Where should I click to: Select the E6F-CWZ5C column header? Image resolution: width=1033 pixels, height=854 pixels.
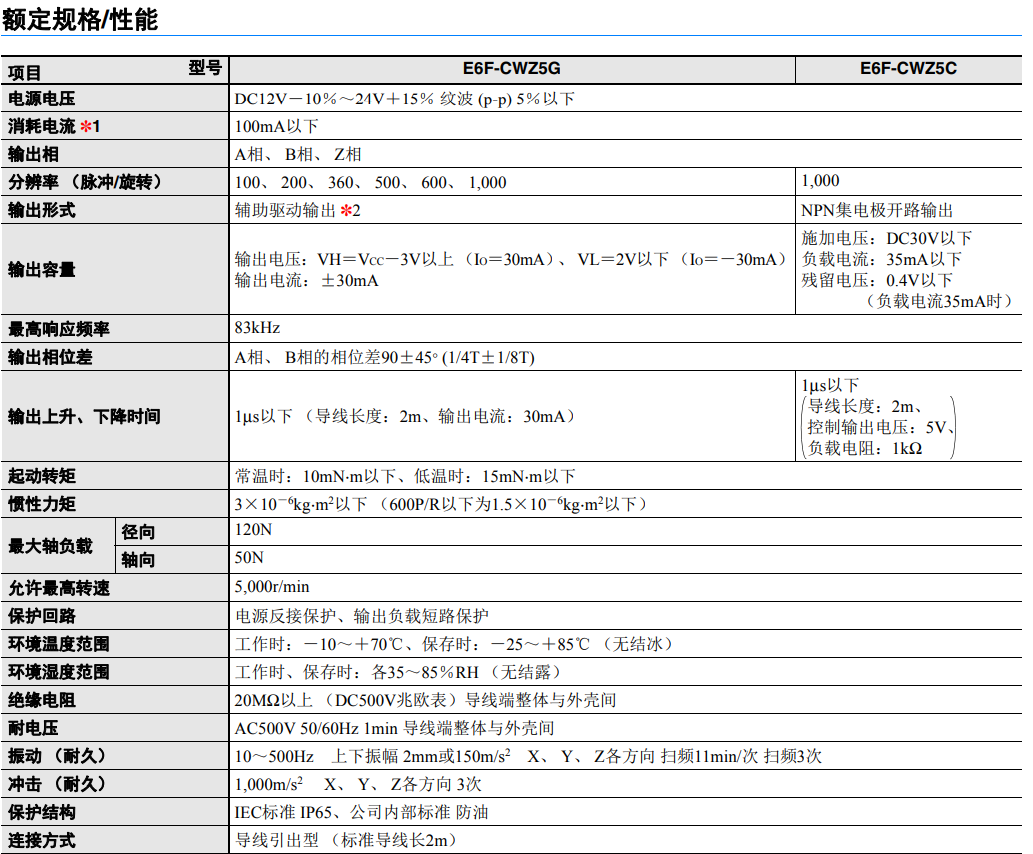click(x=908, y=69)
